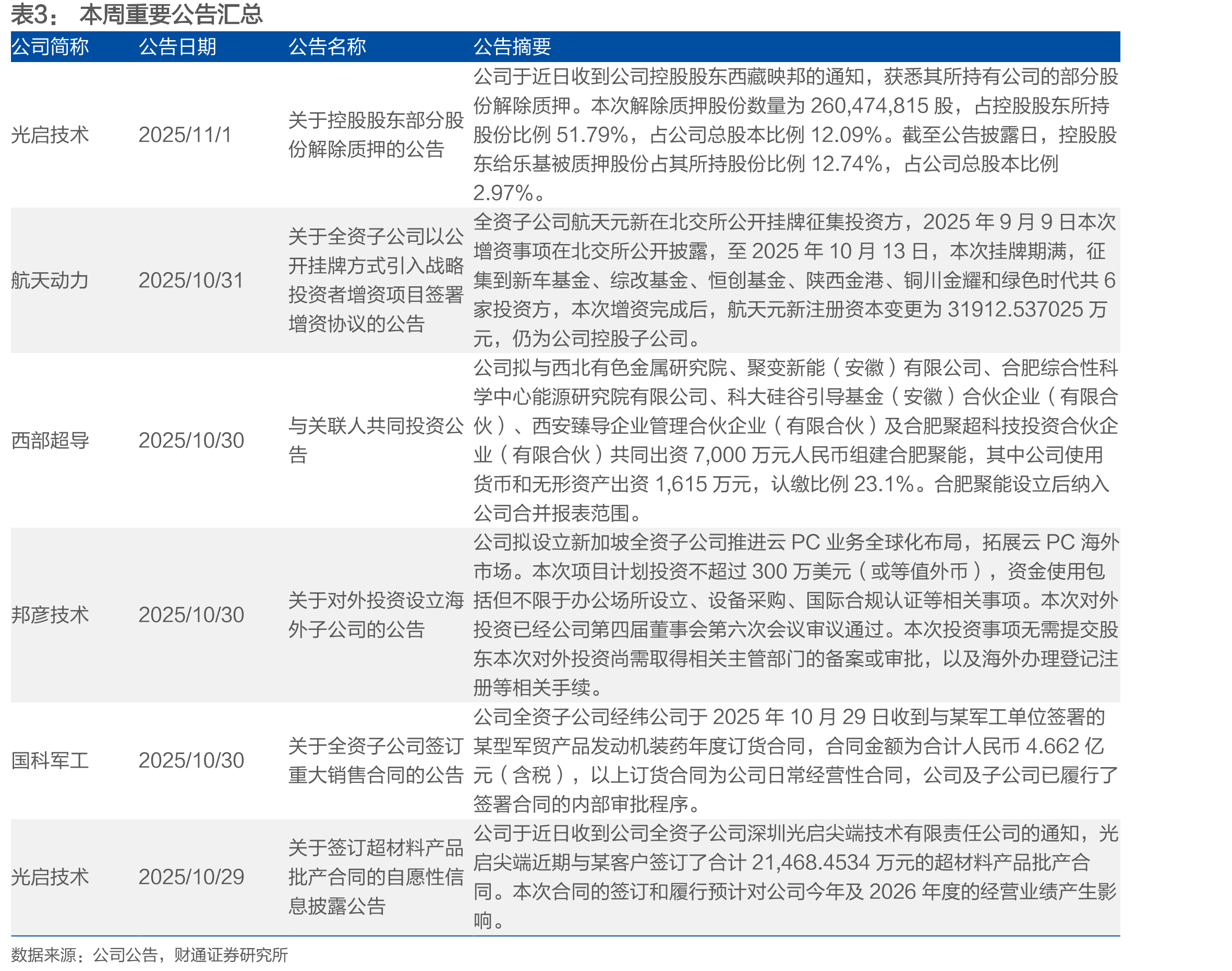Click 与关联人共同投资公告 title
Viewport: 1232px width, 971px height.
[x=376, y=441]
